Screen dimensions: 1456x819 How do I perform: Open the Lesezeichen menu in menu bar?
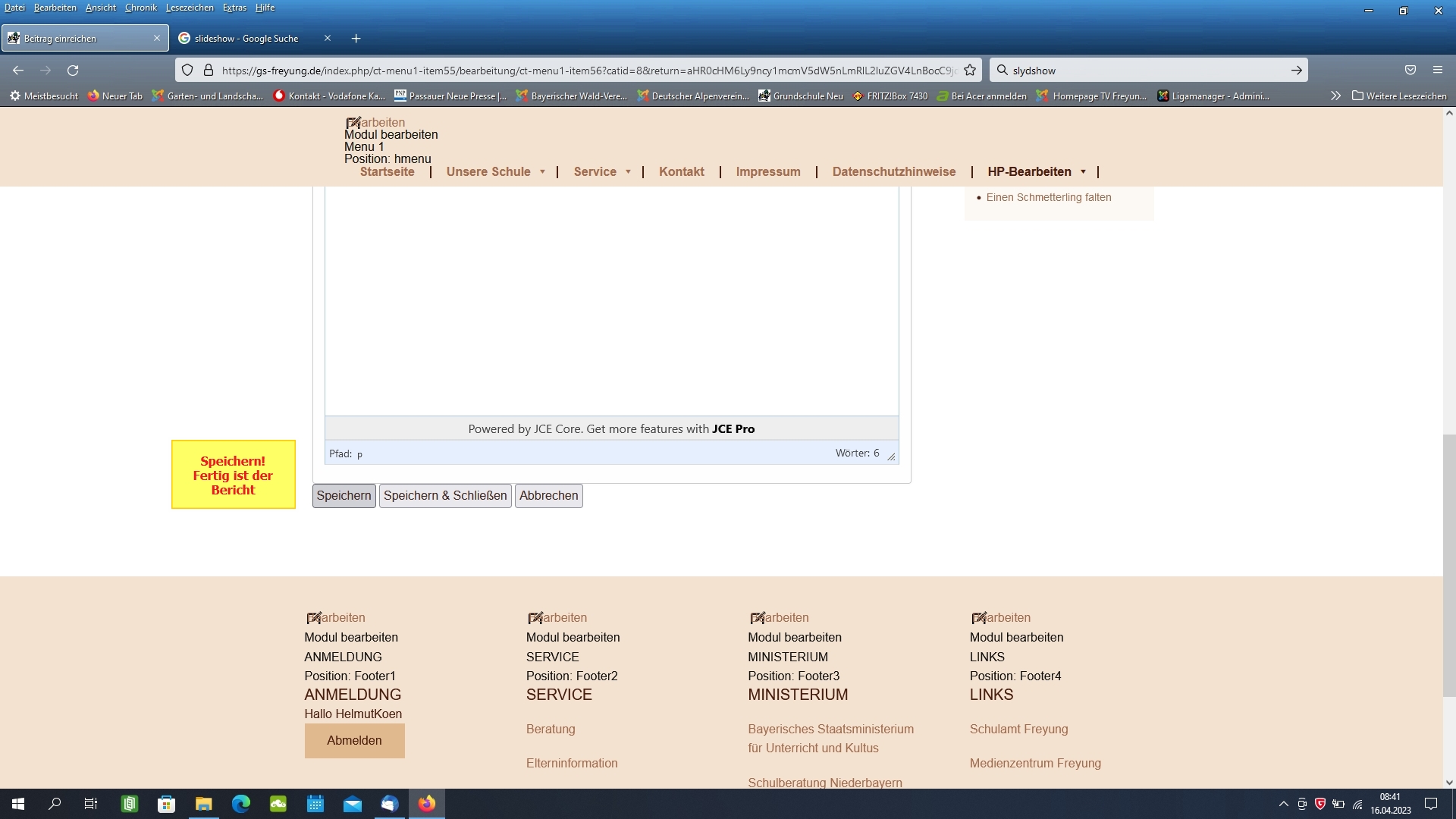click(189, 8)
